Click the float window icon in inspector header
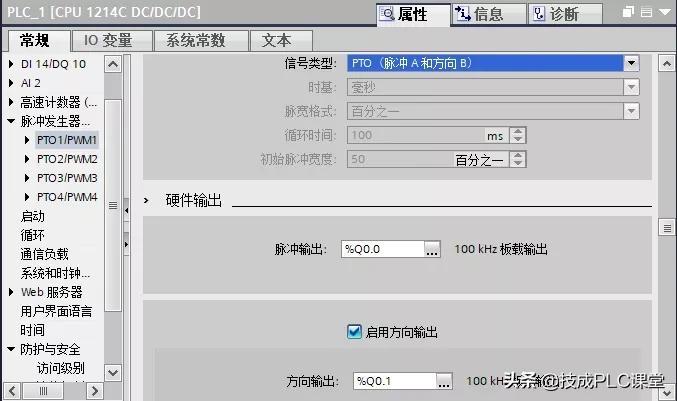This screenshot has width=677, height=401. coord(628,12)
